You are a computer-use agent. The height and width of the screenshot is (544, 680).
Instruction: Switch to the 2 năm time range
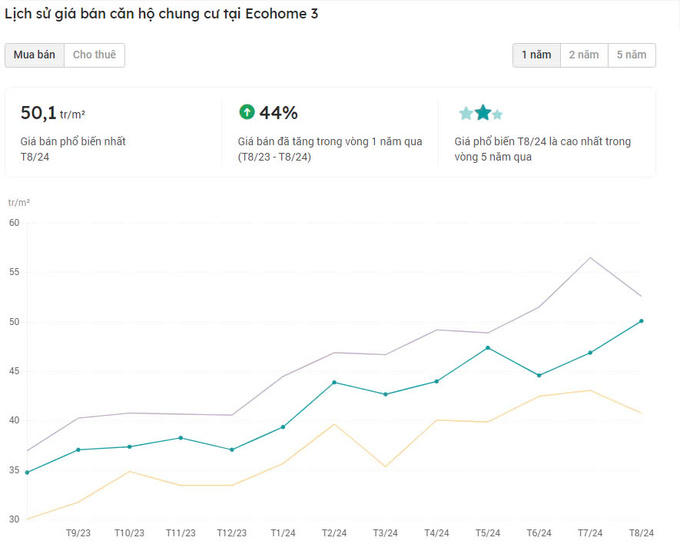tap(584, 55)
